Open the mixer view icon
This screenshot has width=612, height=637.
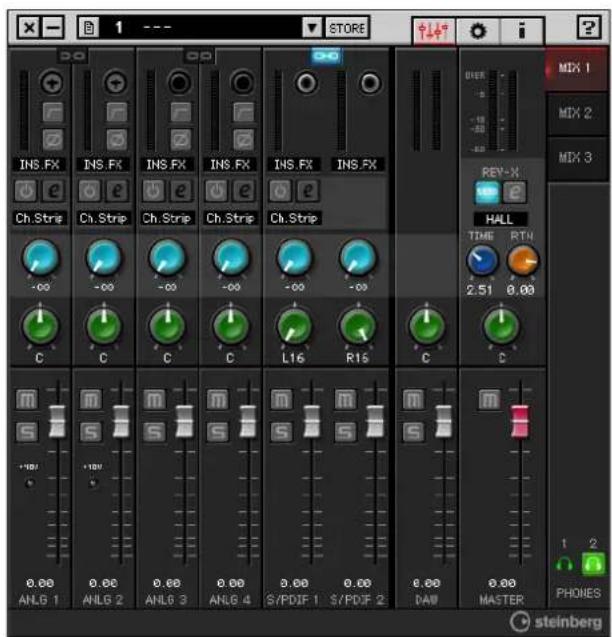coord(434,30)
